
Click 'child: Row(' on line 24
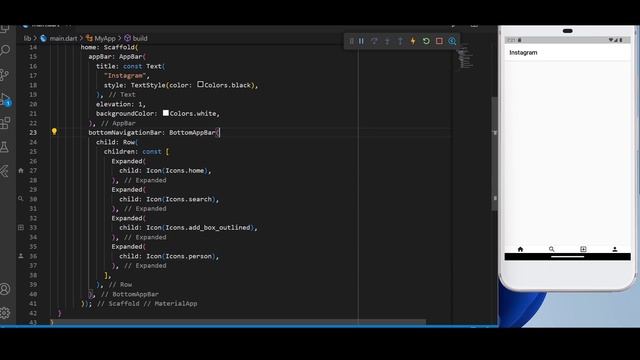coord(117,142)
